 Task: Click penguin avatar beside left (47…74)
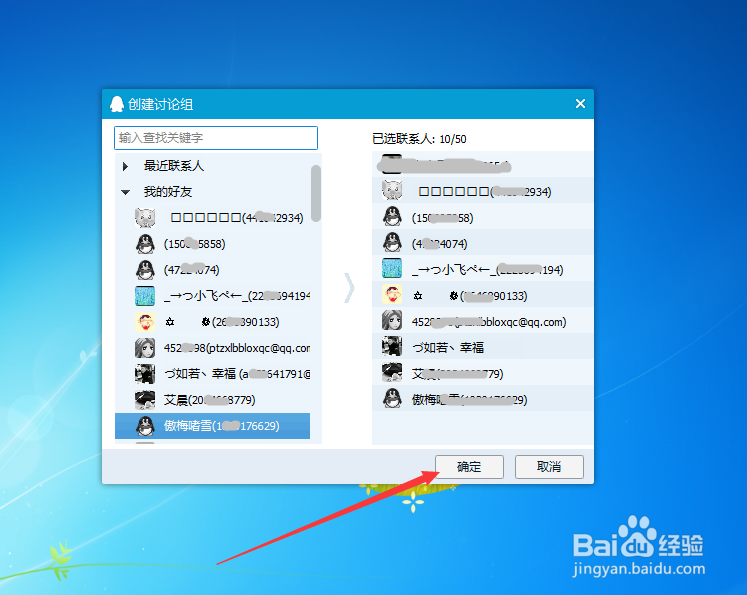click(x=145, y=270)
